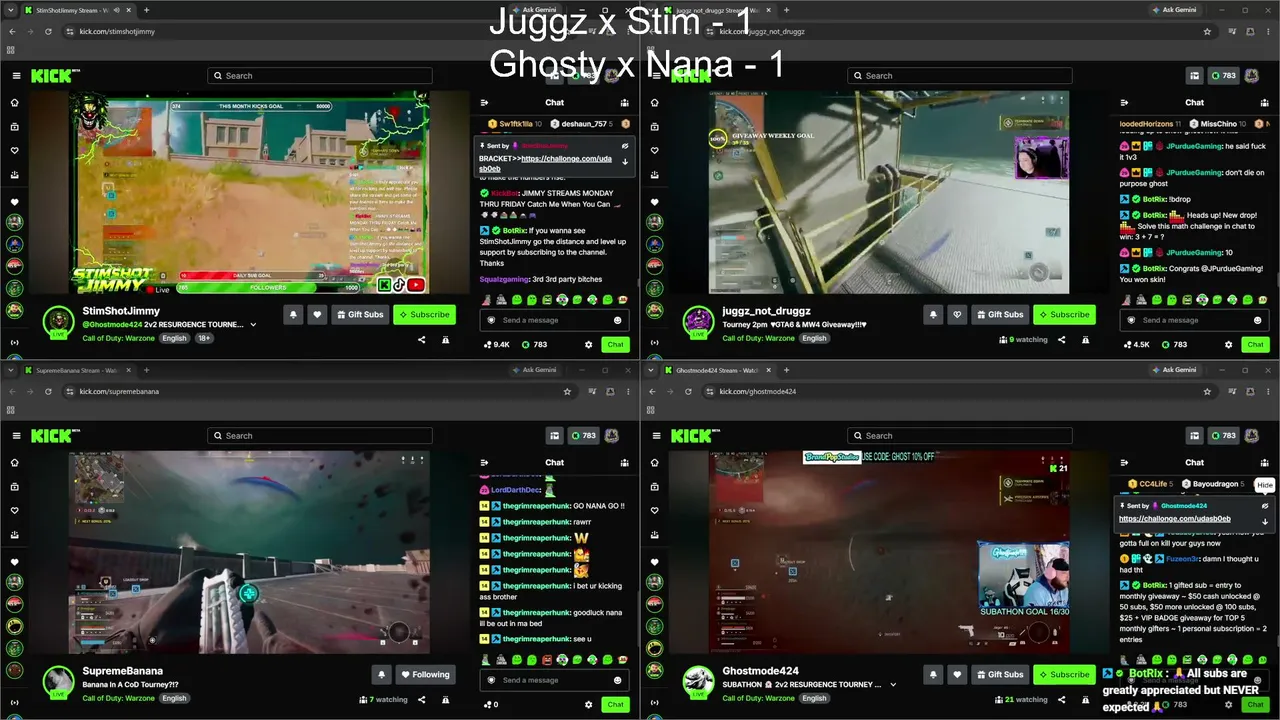This screenshot has width=1280, height=720.
Task: Open chat settings gear in StimShotJimmy chat
Action: pyautogui.click(x=588, y=344)
